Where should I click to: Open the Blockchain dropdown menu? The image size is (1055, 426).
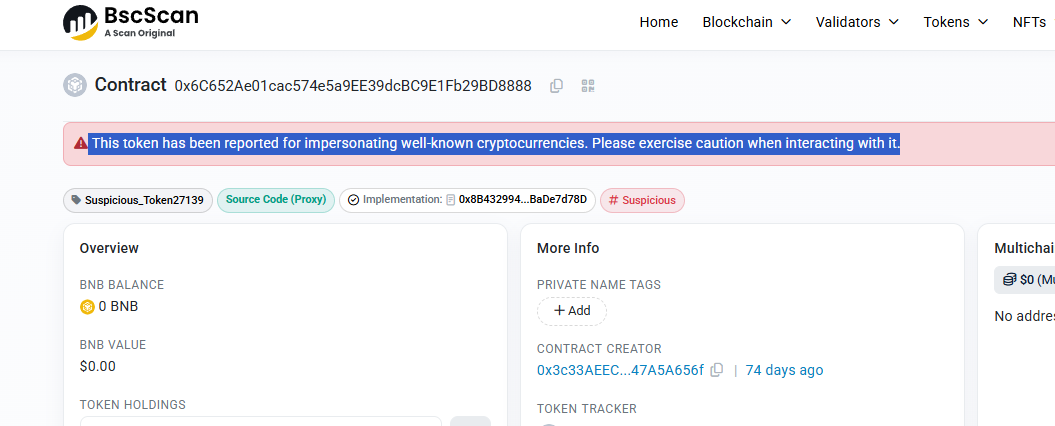(x=747, y=22)
